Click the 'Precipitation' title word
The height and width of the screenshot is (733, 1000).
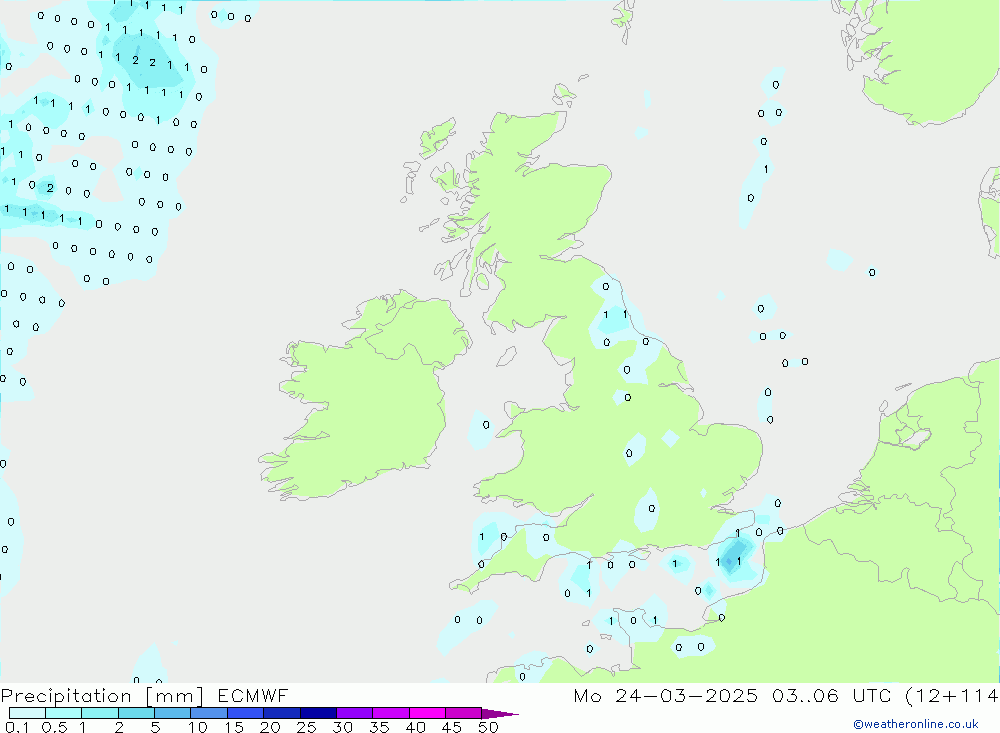tap(66, 696)
